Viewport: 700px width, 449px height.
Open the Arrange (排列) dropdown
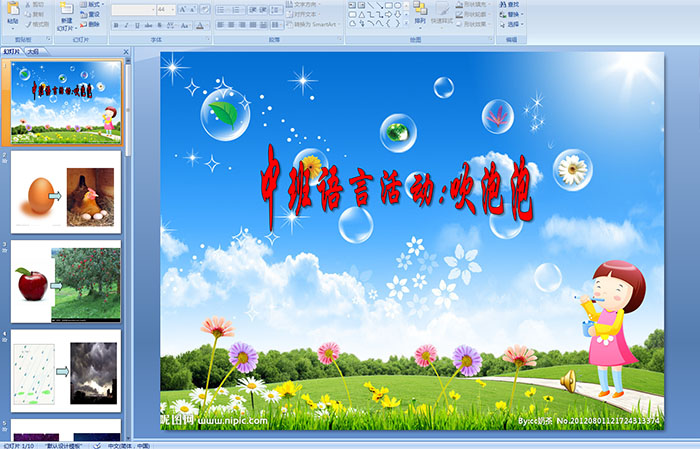click(420, 14)
